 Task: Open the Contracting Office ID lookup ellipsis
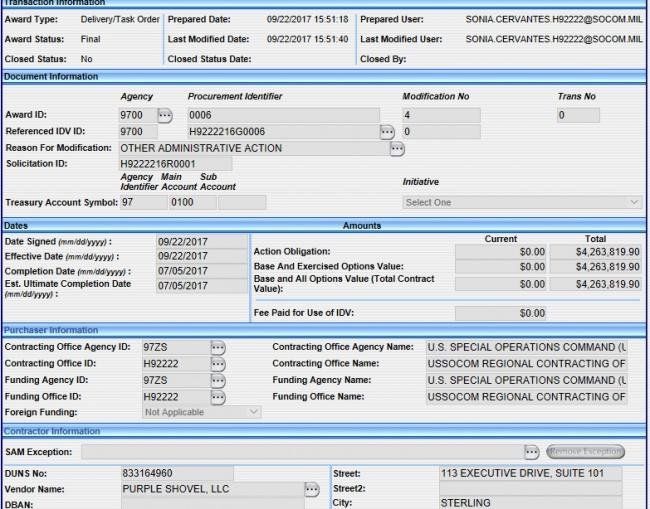218,364
